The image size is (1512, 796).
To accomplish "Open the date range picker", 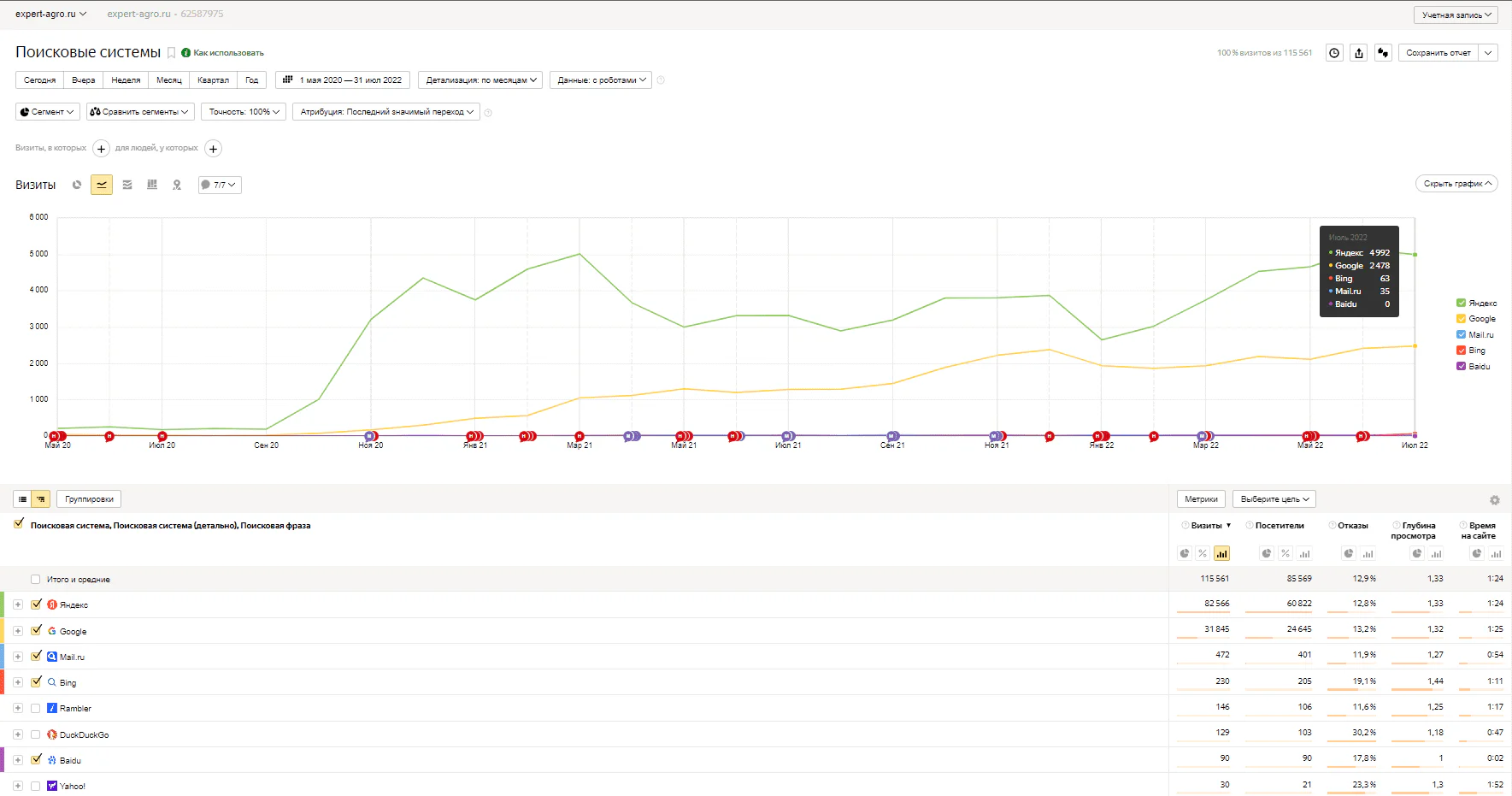I will 342,80.
